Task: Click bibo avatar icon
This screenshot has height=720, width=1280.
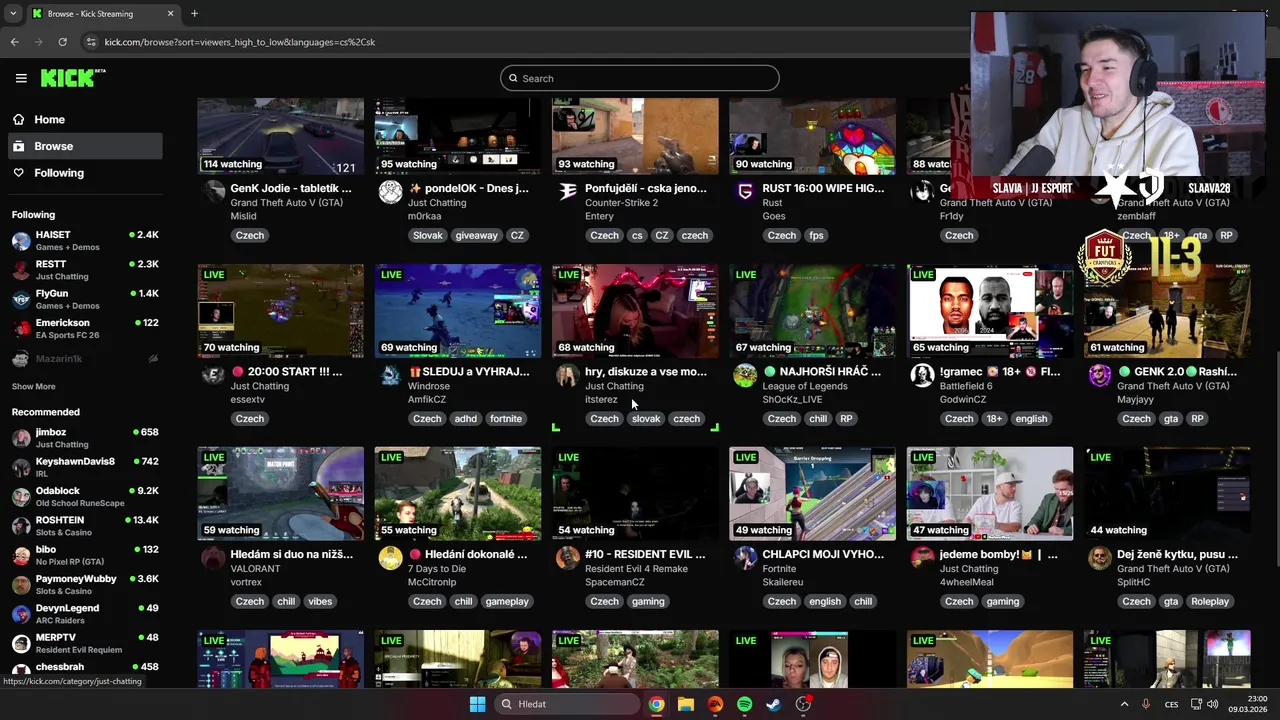Action: click(21, 556)
